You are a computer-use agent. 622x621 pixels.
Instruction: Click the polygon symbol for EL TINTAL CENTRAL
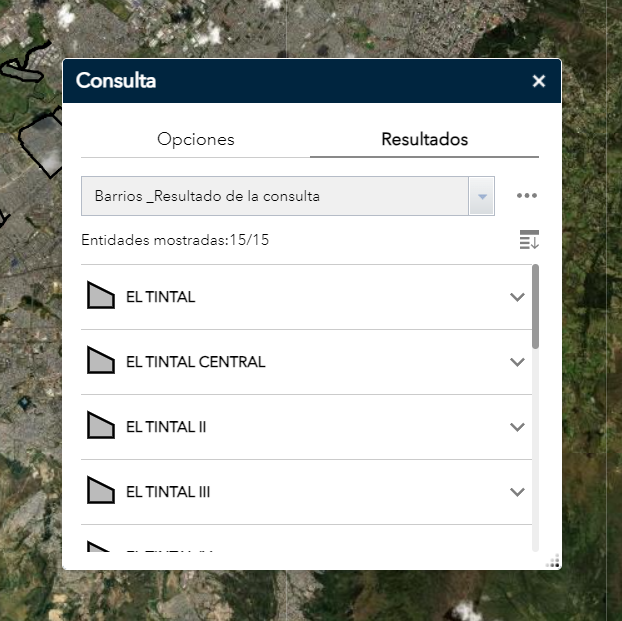point(101,362)
